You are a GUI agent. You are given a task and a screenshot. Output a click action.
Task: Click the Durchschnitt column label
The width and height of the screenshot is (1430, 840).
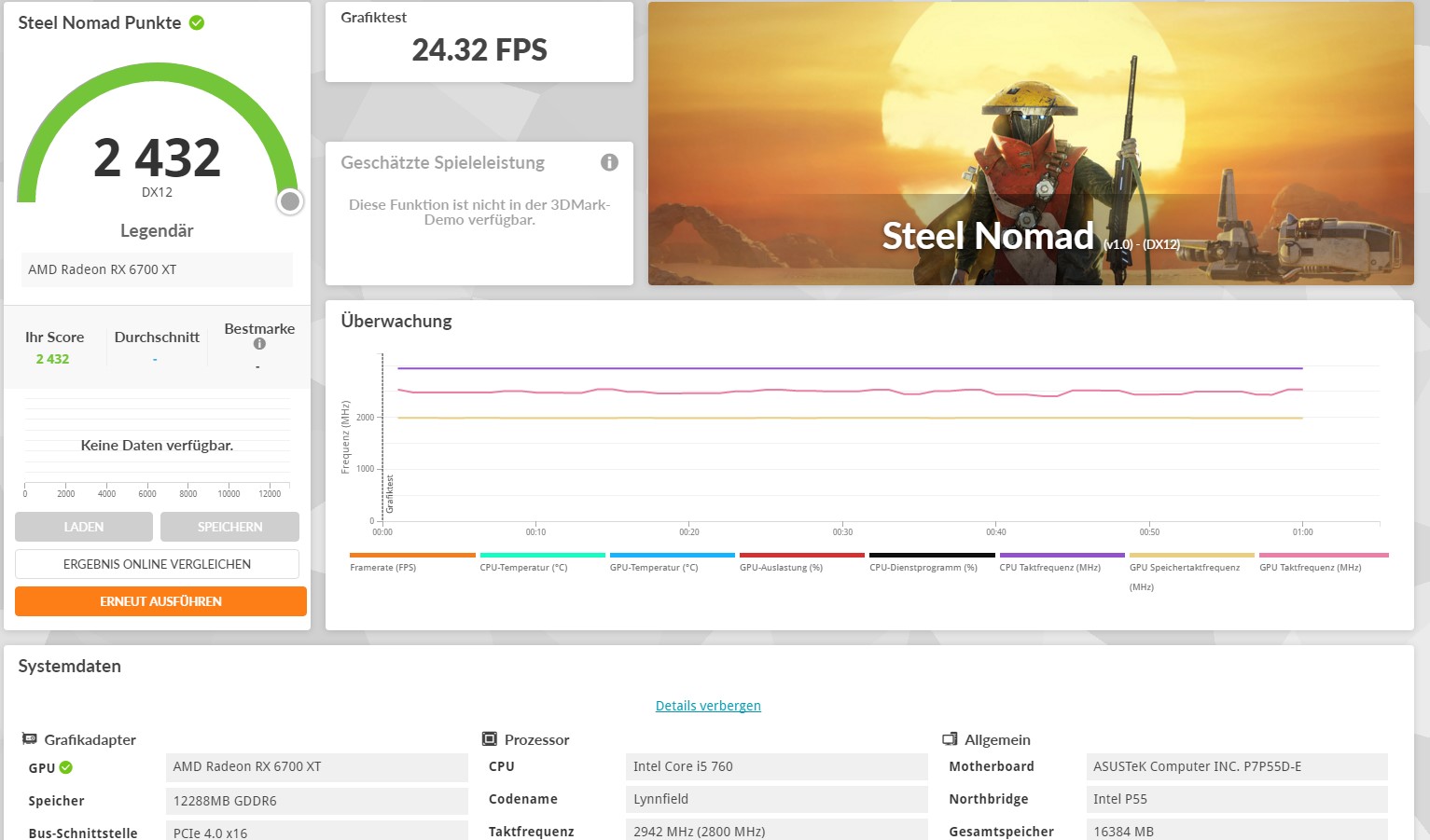tap(157, 337)
